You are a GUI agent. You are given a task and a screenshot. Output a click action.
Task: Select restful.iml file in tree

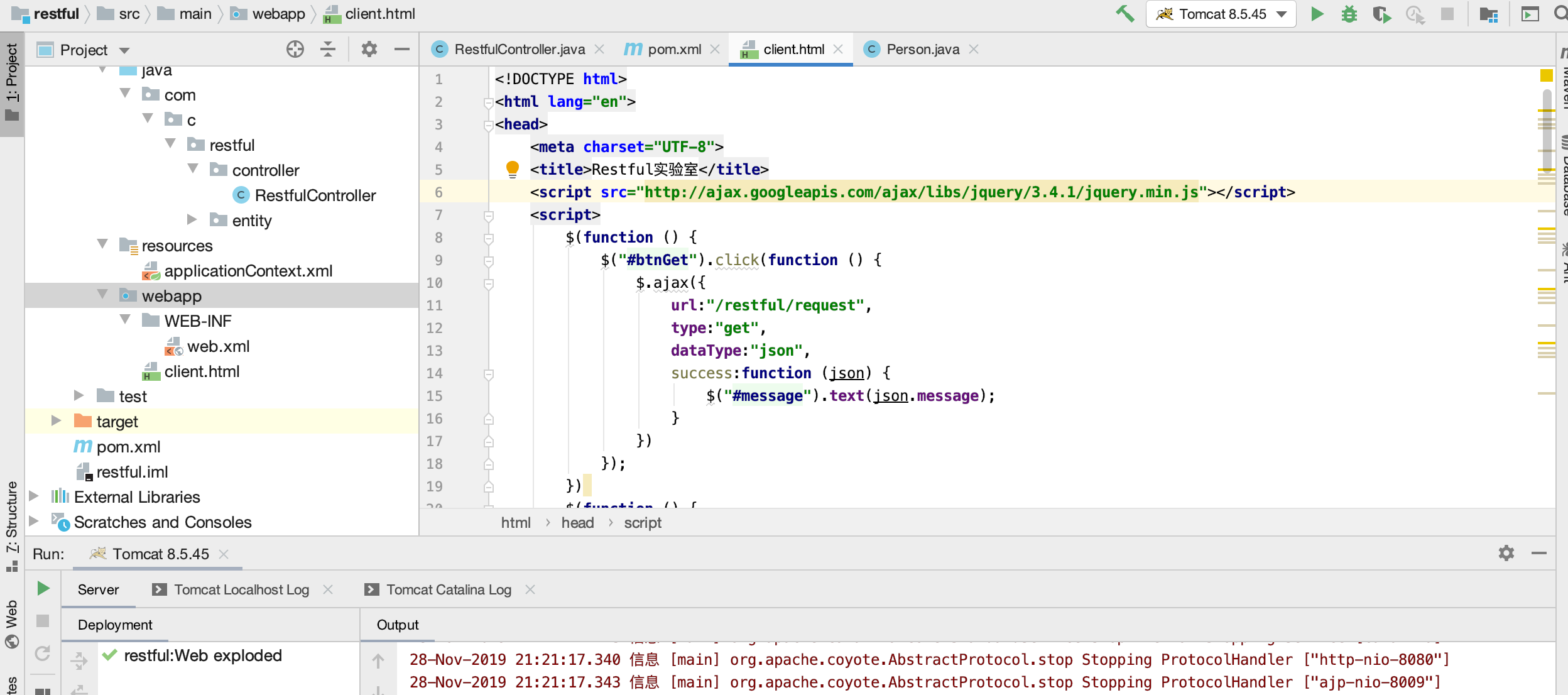[122, 472]
